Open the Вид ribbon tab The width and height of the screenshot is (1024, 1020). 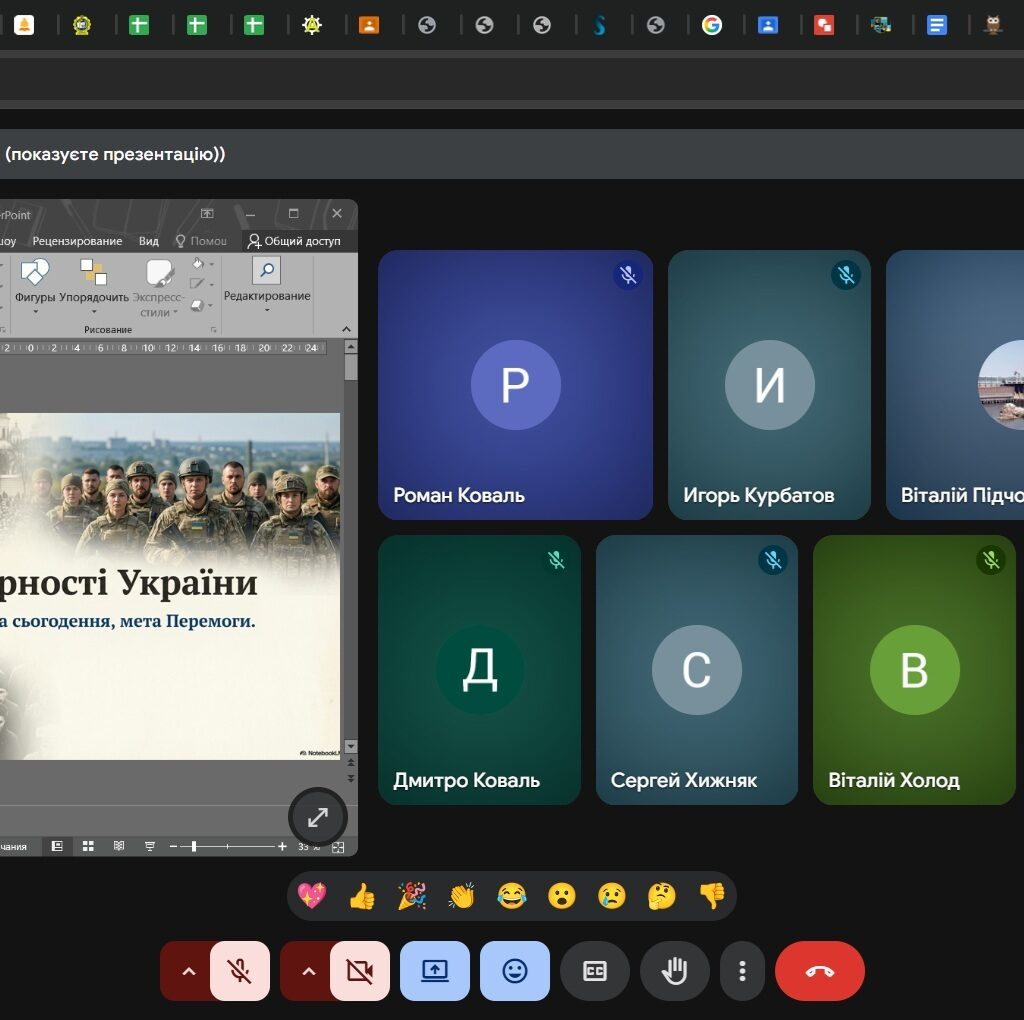[149, 241]
